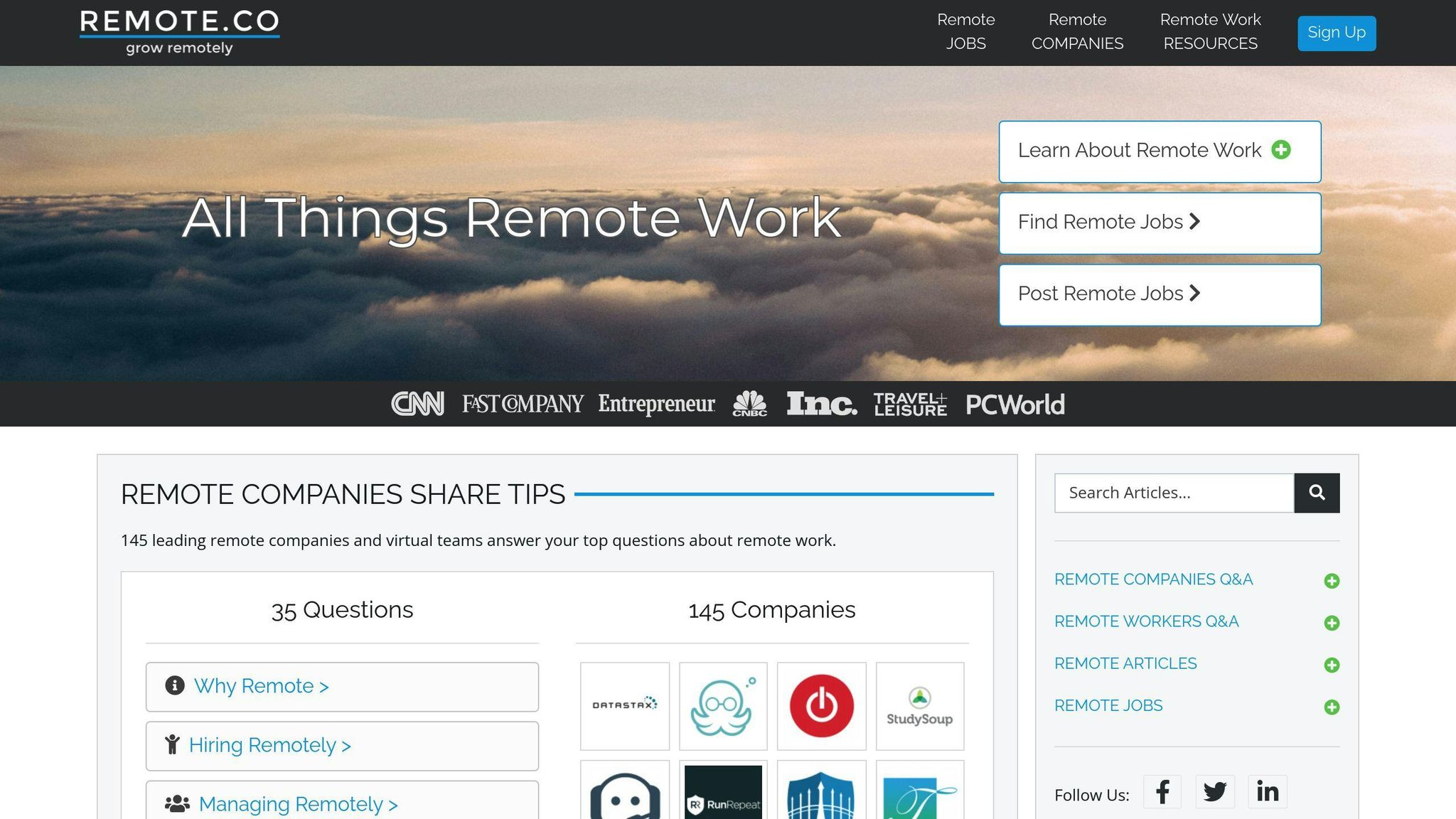This screenshot has width=1456, height=819.
Task: Open the StudySoup company thumbnail
Action: pyautogui.click(x=920, y=706)
